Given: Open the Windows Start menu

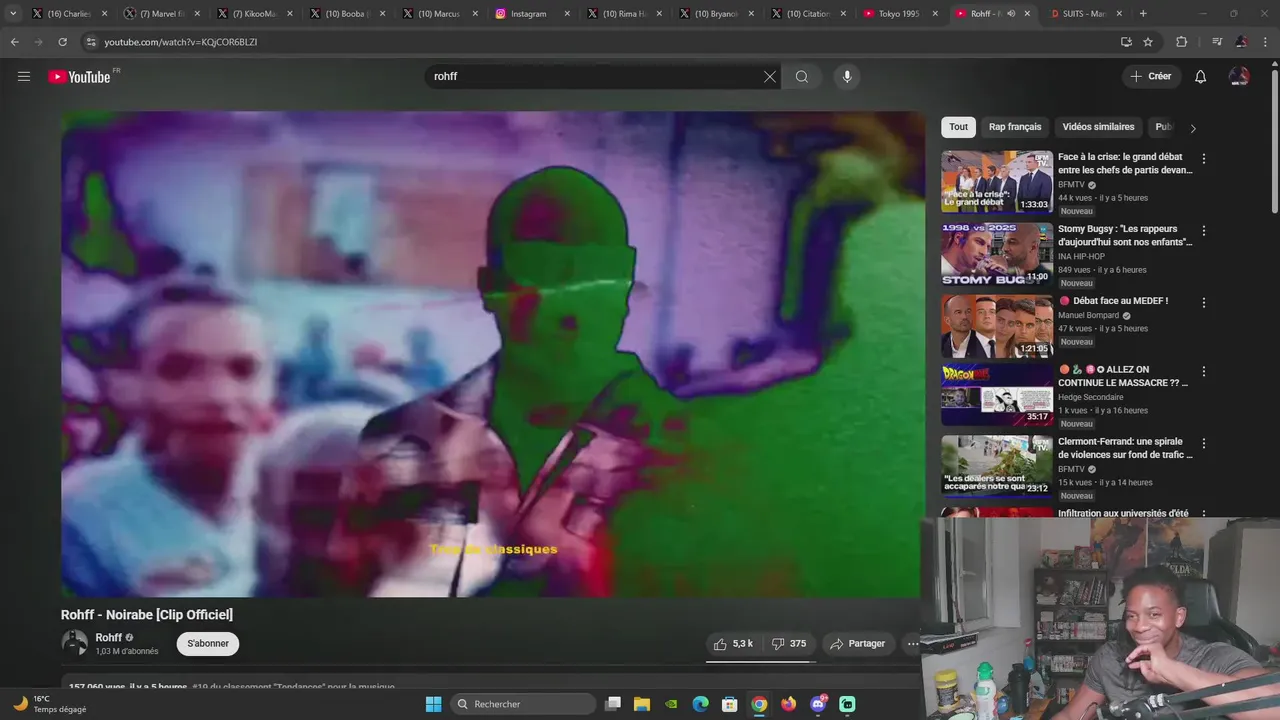Looking at the screenshot, I should coord(433,704).
